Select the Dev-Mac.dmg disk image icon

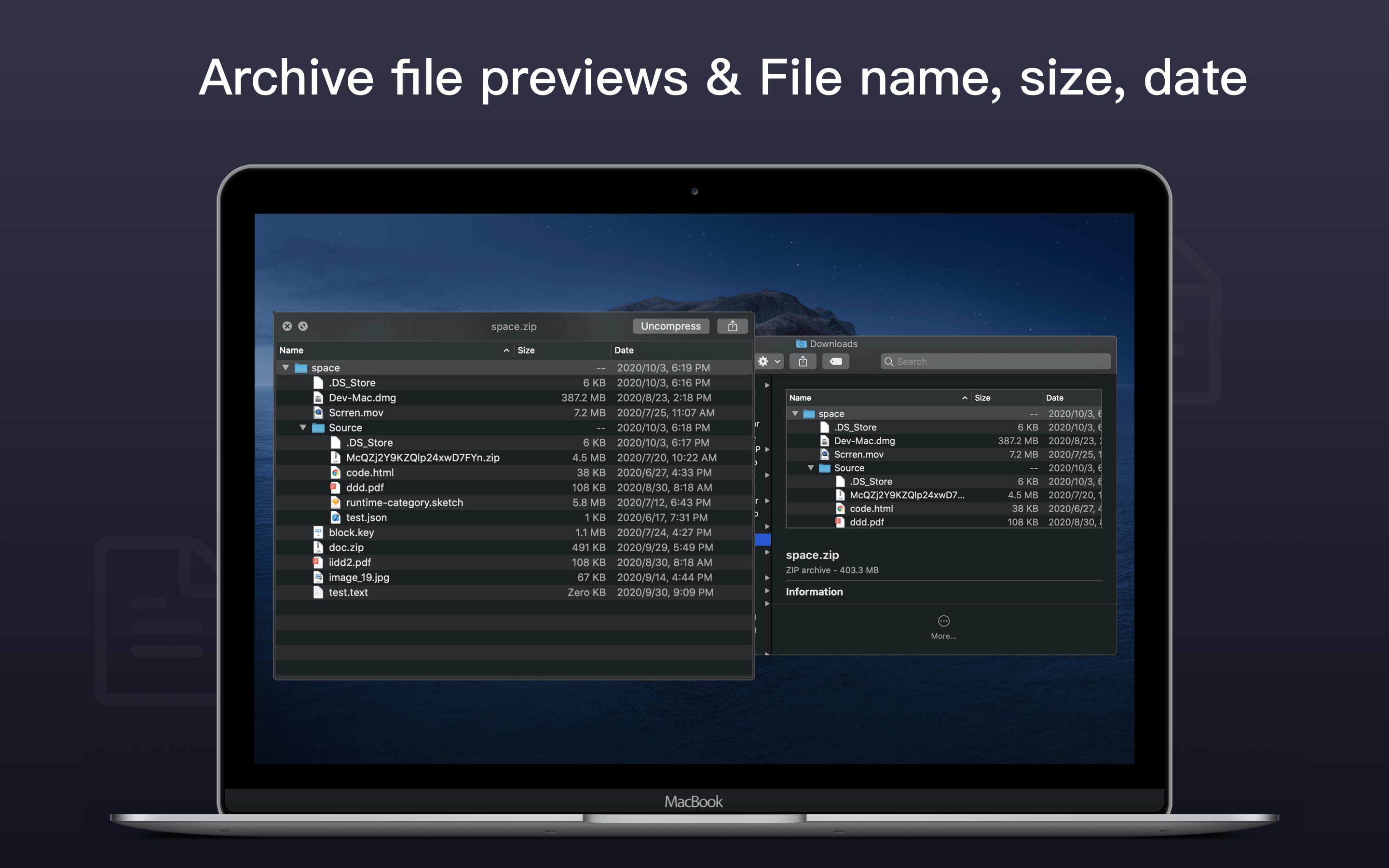[x=317, y=397]
